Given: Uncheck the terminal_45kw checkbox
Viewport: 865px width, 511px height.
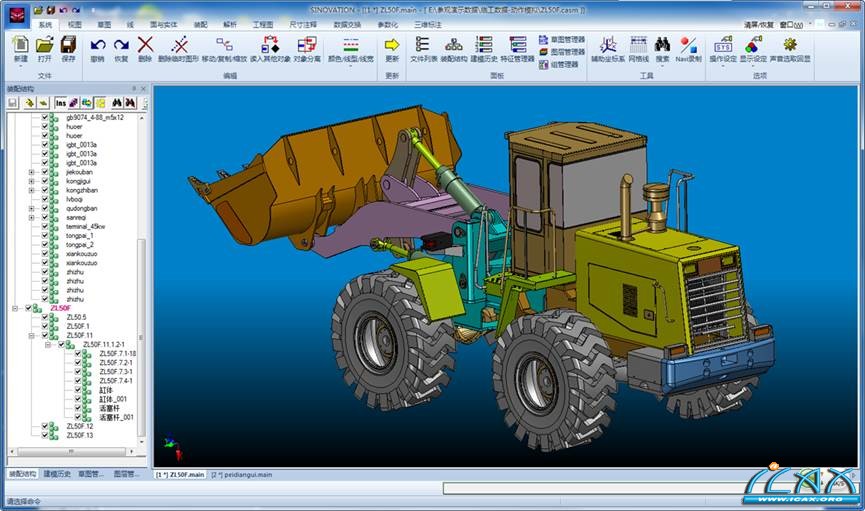Looking at the screenshot, I should click(45, 226).
